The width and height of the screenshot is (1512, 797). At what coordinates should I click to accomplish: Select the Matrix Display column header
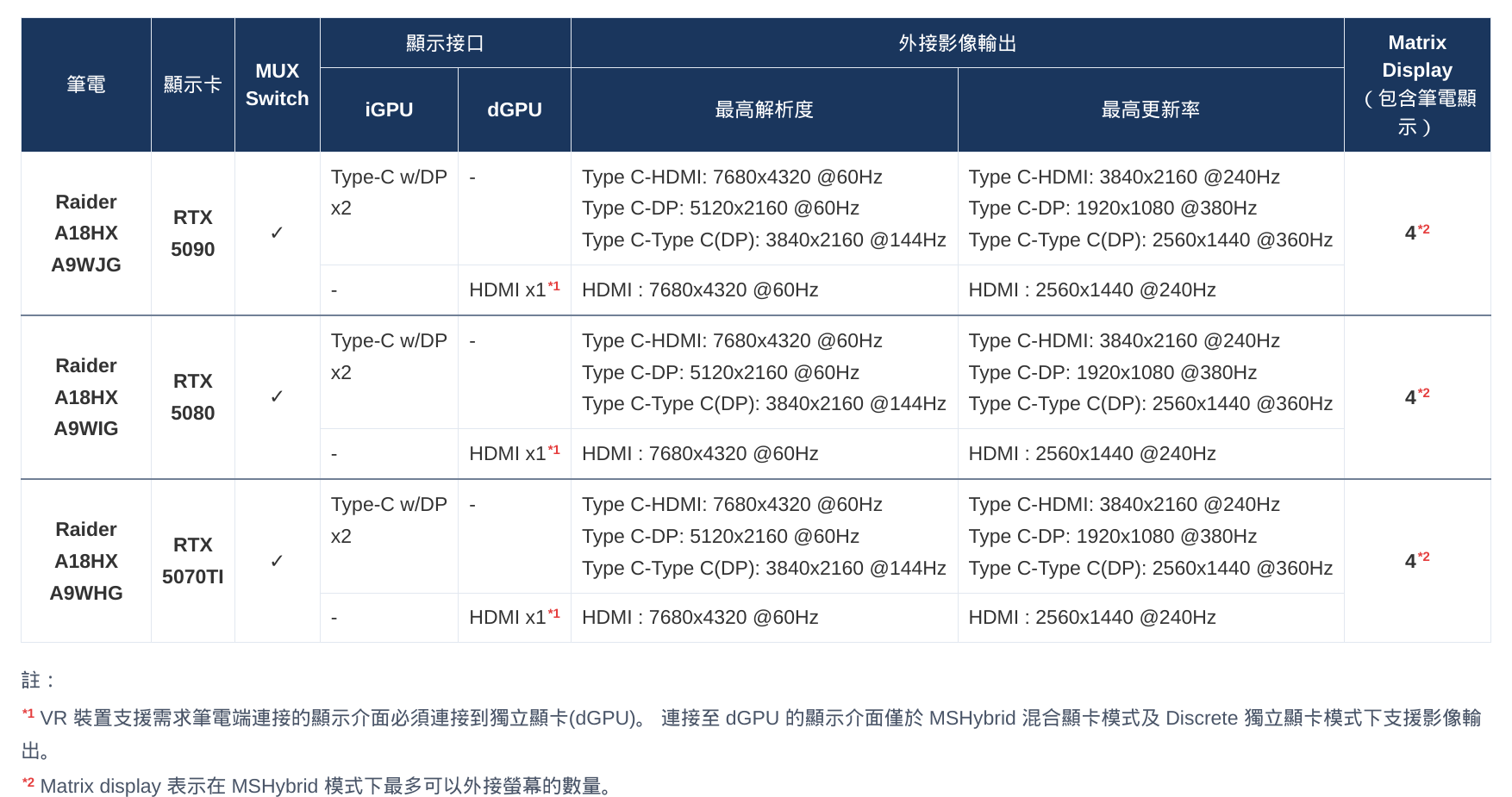pos(1417,84)
